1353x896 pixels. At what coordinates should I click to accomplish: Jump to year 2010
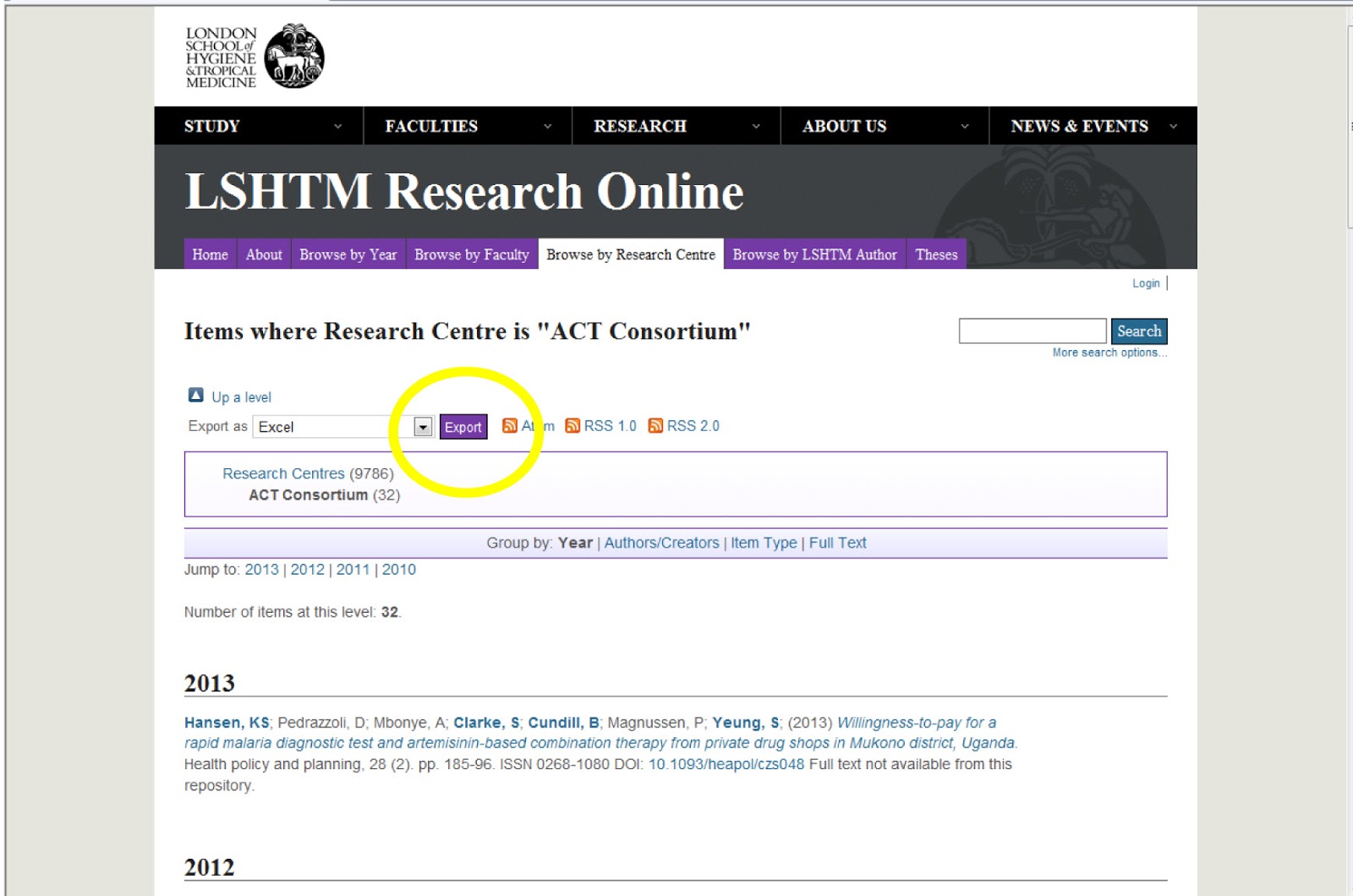398,570
